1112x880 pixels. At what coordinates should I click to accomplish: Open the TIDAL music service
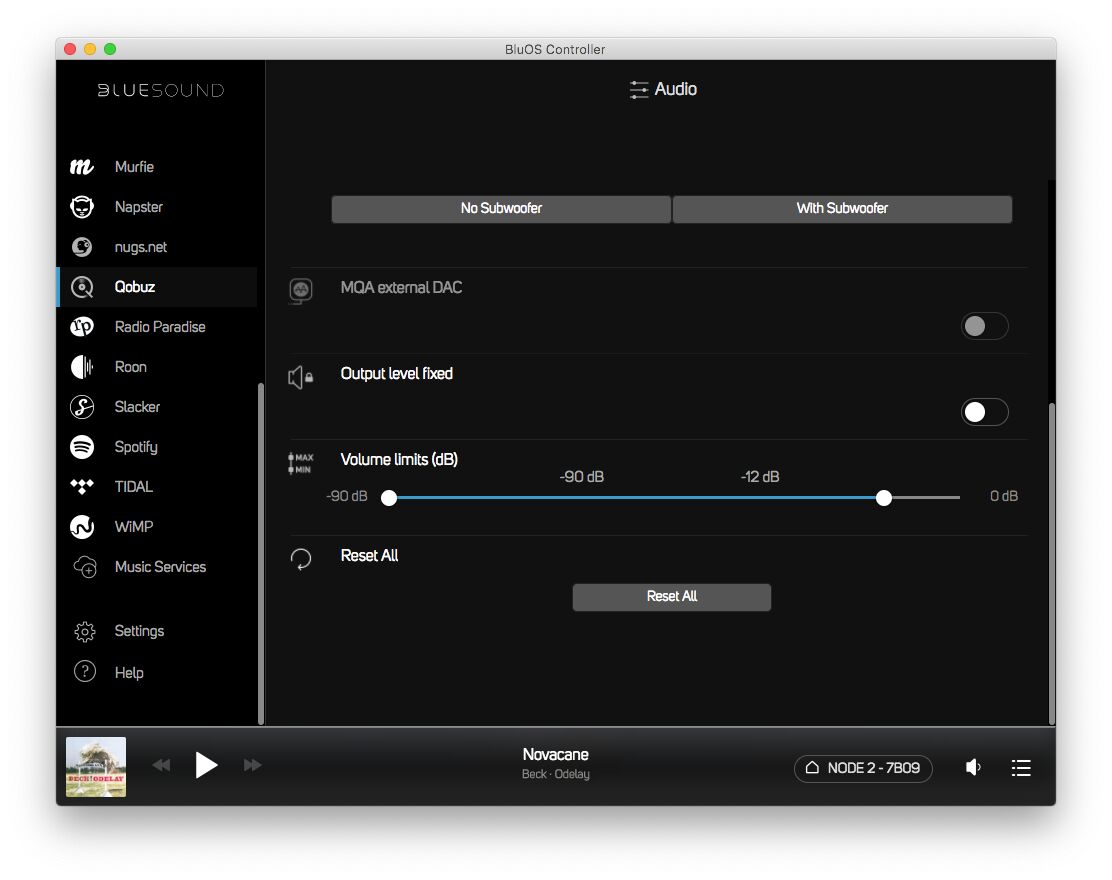(133, 487)
